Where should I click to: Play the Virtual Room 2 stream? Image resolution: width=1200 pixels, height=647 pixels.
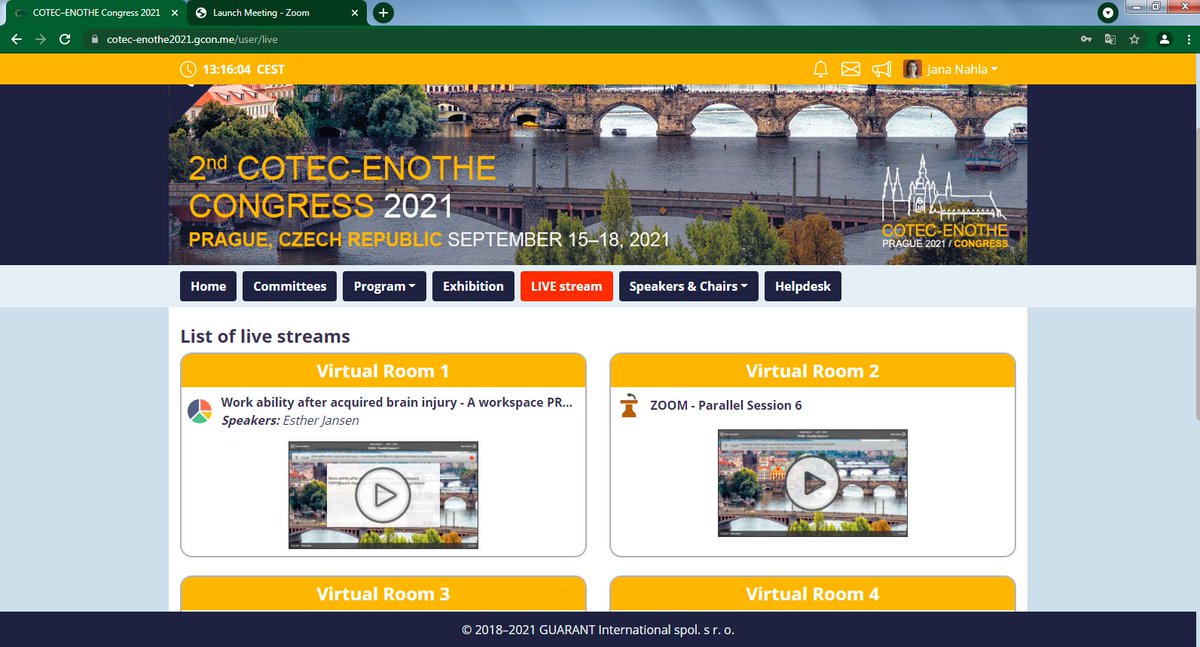(812, 482)
